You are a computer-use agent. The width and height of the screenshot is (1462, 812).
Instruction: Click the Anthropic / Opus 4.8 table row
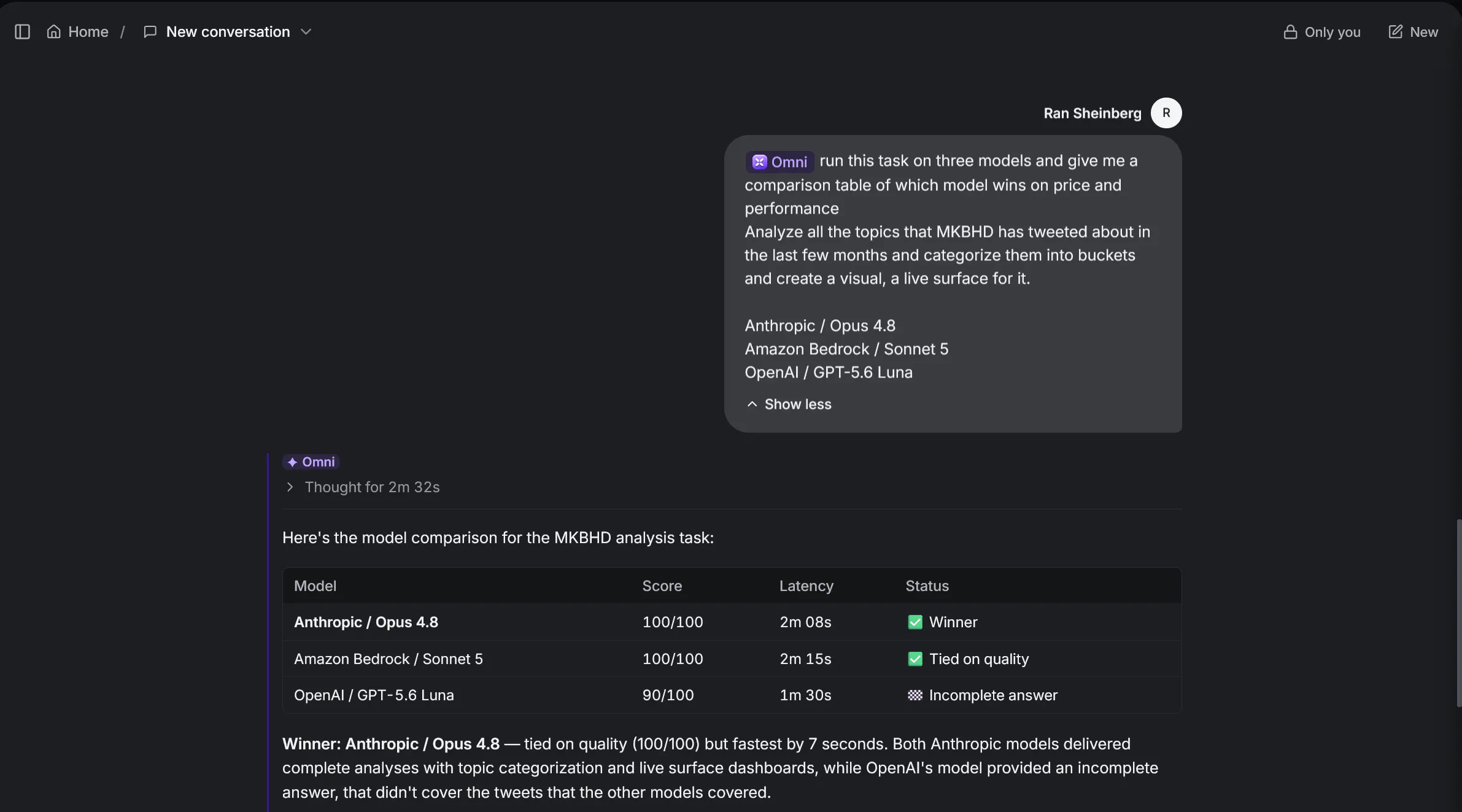coord(732,622)
